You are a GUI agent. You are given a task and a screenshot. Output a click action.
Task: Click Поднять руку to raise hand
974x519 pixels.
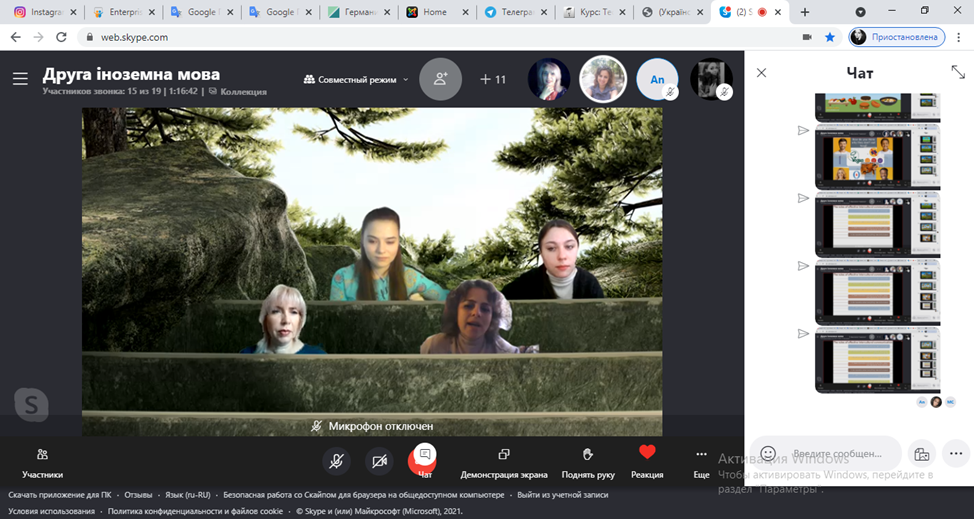[x=588, y=462]
